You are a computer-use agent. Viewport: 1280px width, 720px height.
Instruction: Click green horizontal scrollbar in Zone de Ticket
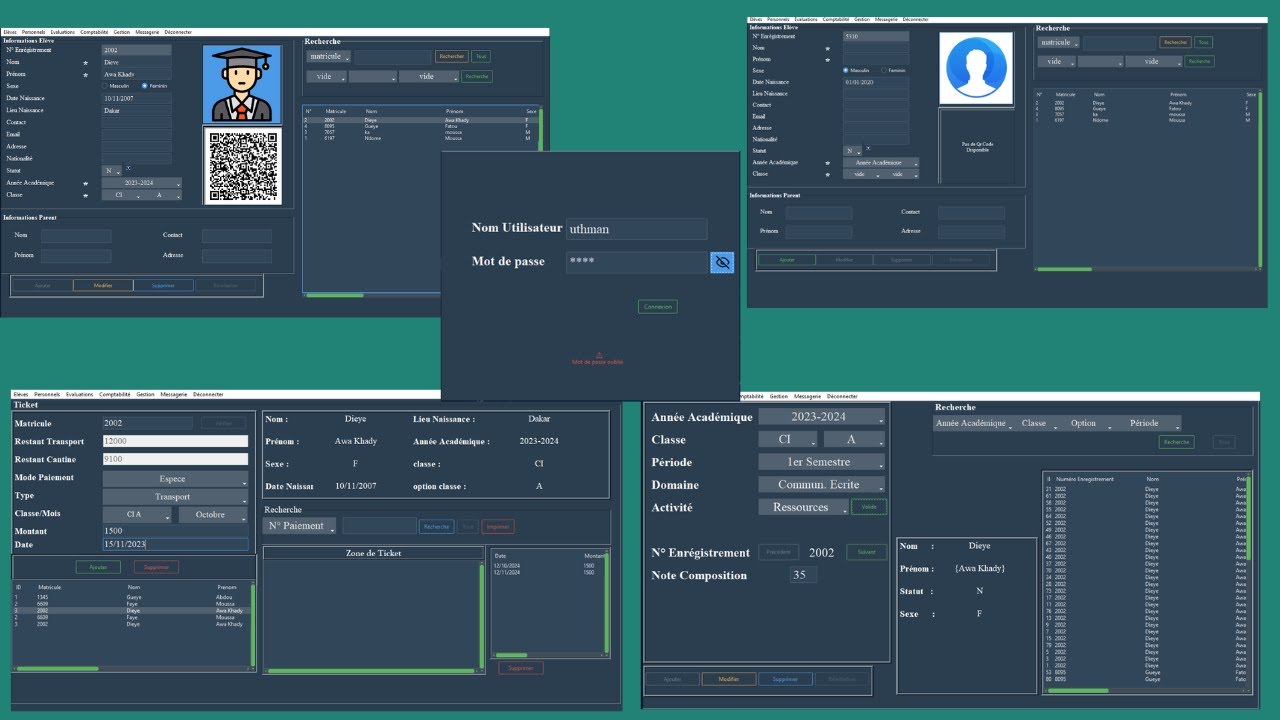coord(373,670)
